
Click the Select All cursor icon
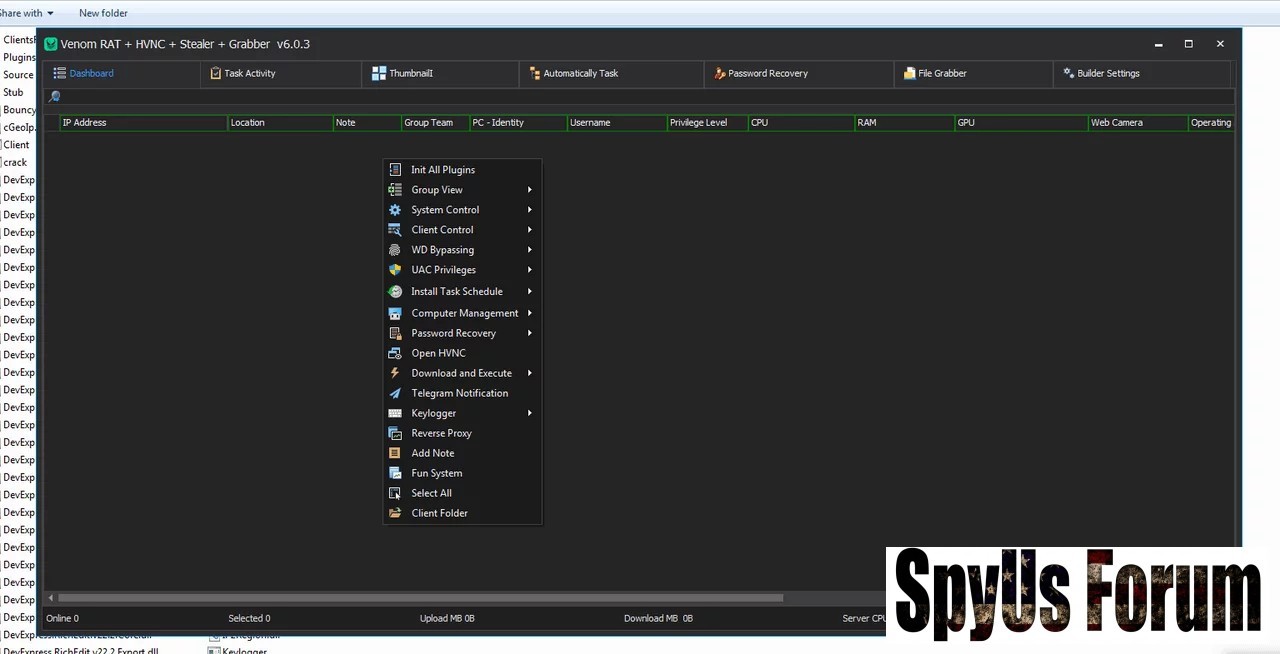[x=395, y=493]
